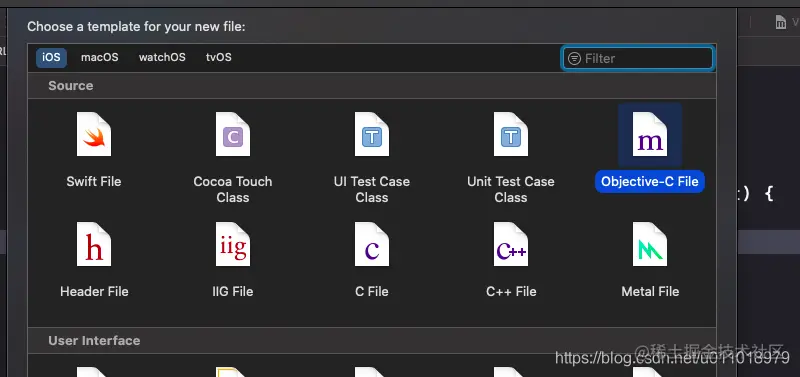Pick the C File template icon
Screen dimensions: 800x377
pyautogui.click(x=372, y=244)
